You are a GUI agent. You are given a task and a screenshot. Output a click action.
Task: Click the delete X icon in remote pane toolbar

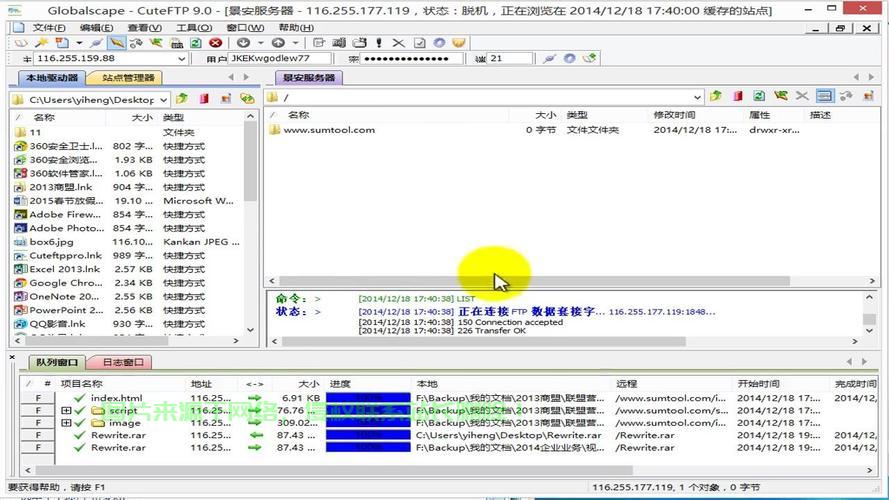(x=801, y=97)
